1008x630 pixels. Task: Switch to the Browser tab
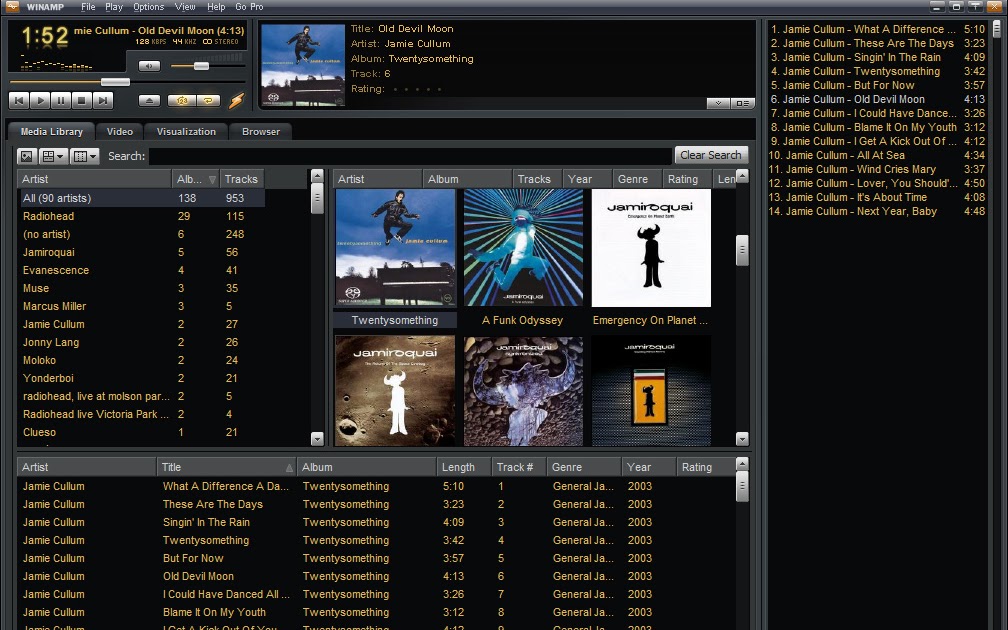pyautogui.click(x=260, y=131)
